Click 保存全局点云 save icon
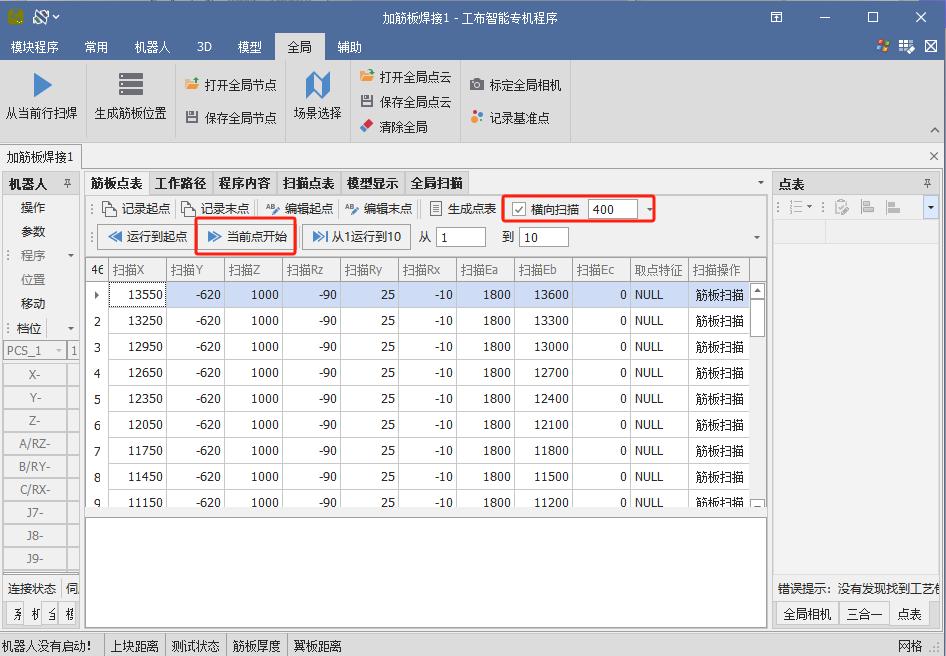 pyautogui.click(x=367, y=102)
